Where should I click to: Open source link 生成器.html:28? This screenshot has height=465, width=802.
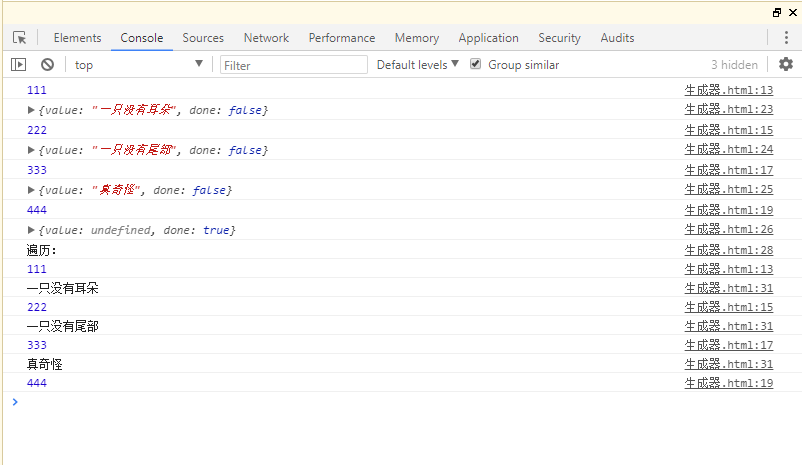(728, 250)
